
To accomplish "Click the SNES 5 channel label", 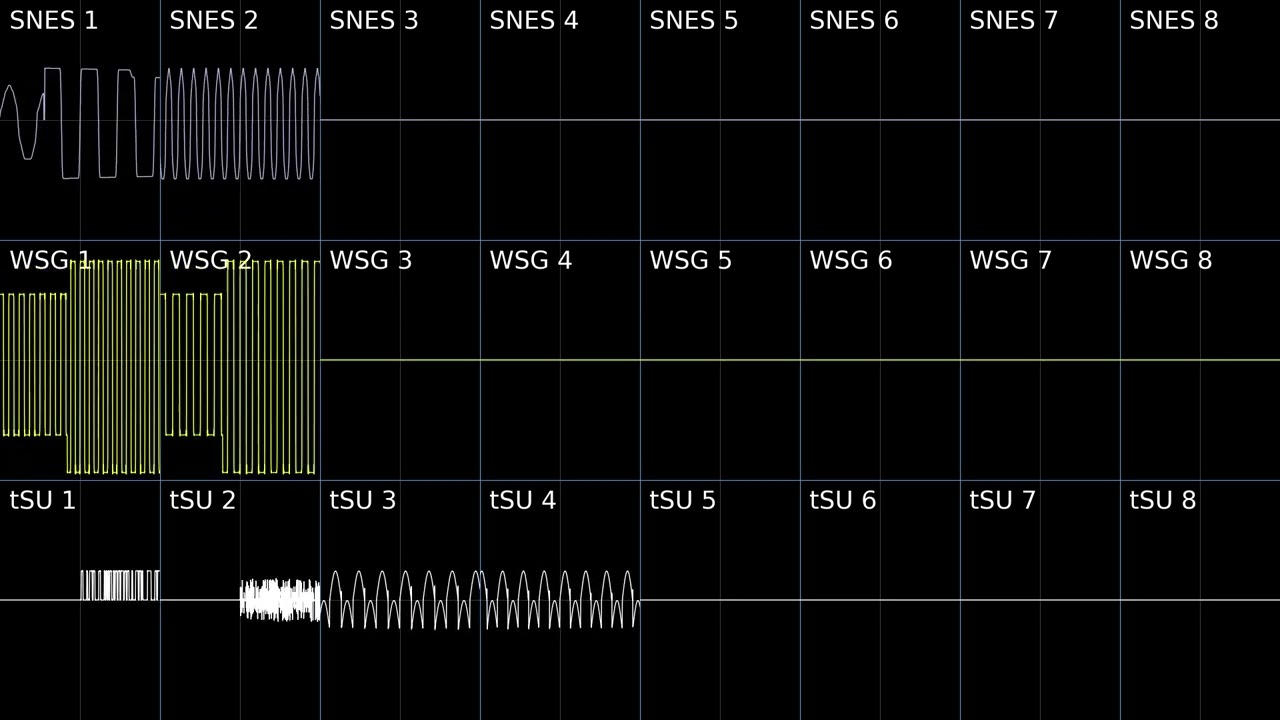I will (694, 21).
